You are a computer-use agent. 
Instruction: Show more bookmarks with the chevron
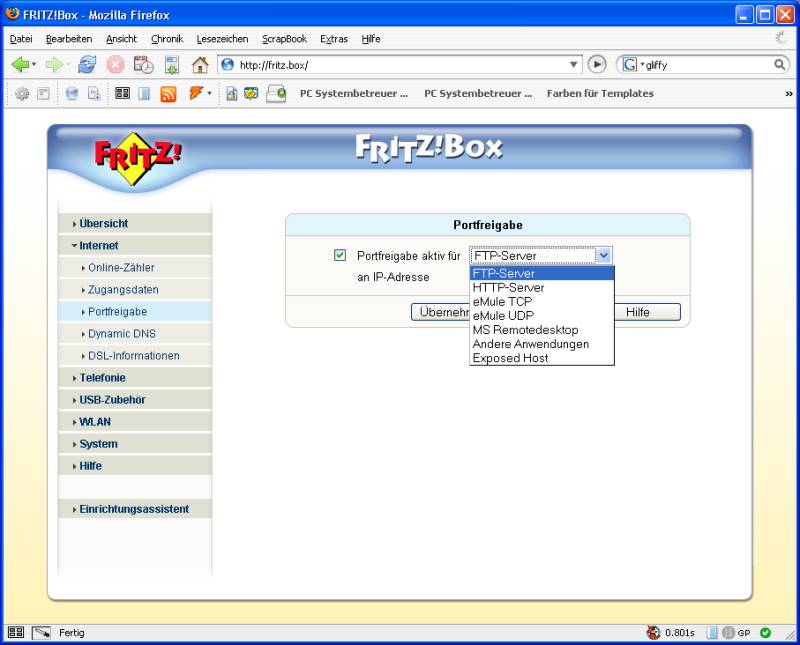pyautogui.click(x=789, y=94)
